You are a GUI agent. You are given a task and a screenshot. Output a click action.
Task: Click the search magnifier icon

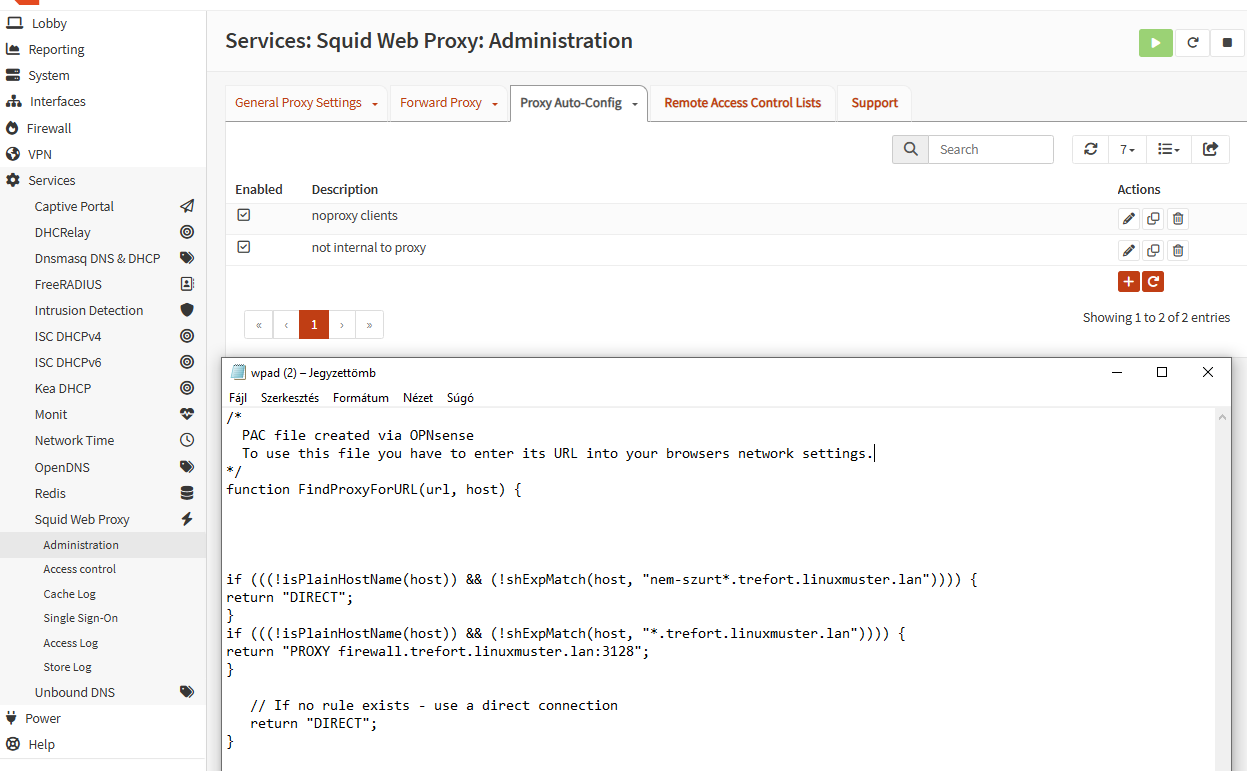(910, 149)
